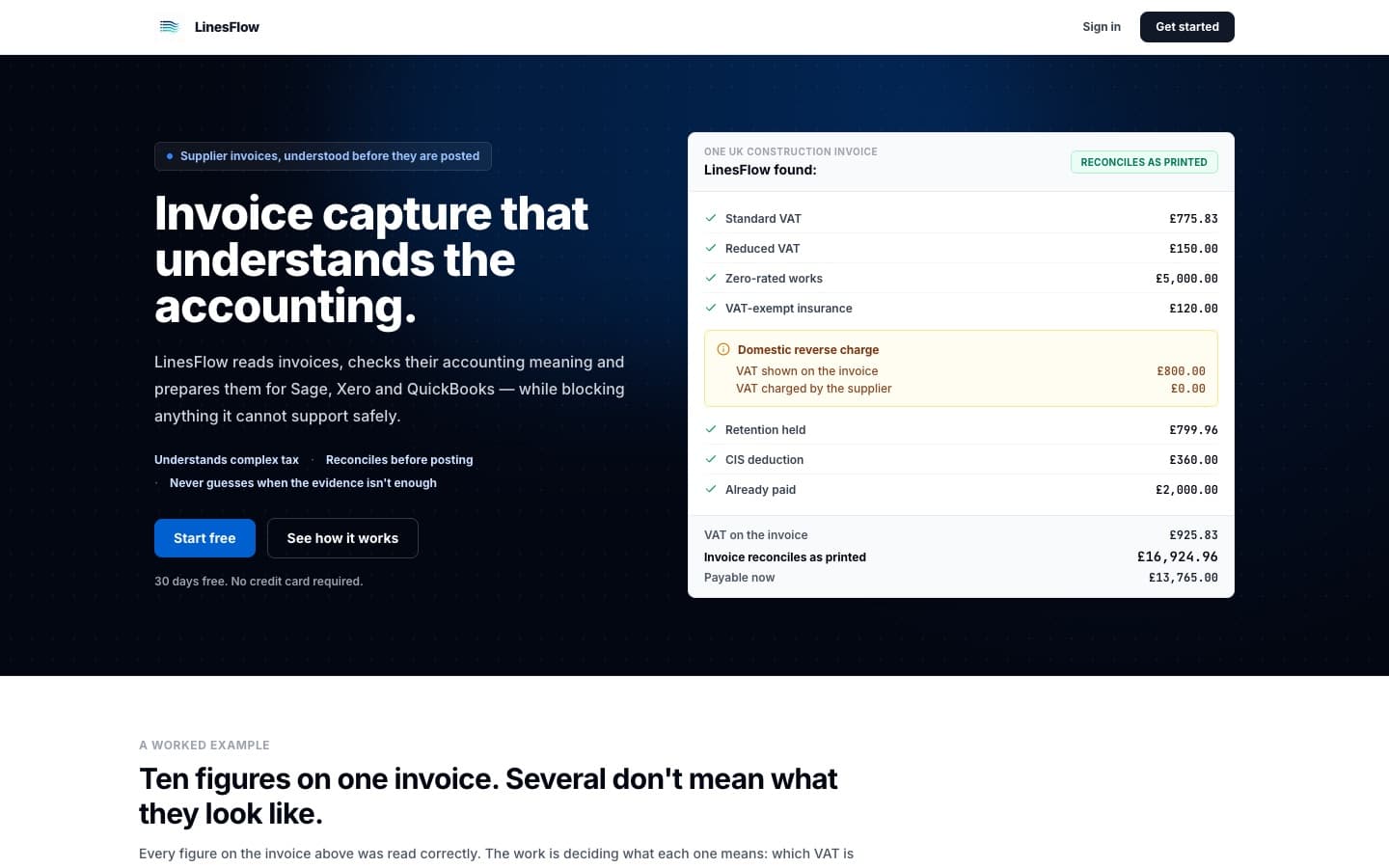Open the Sign in link
This screenshot has height=868, width=1389.
(x=1102, y=27)
